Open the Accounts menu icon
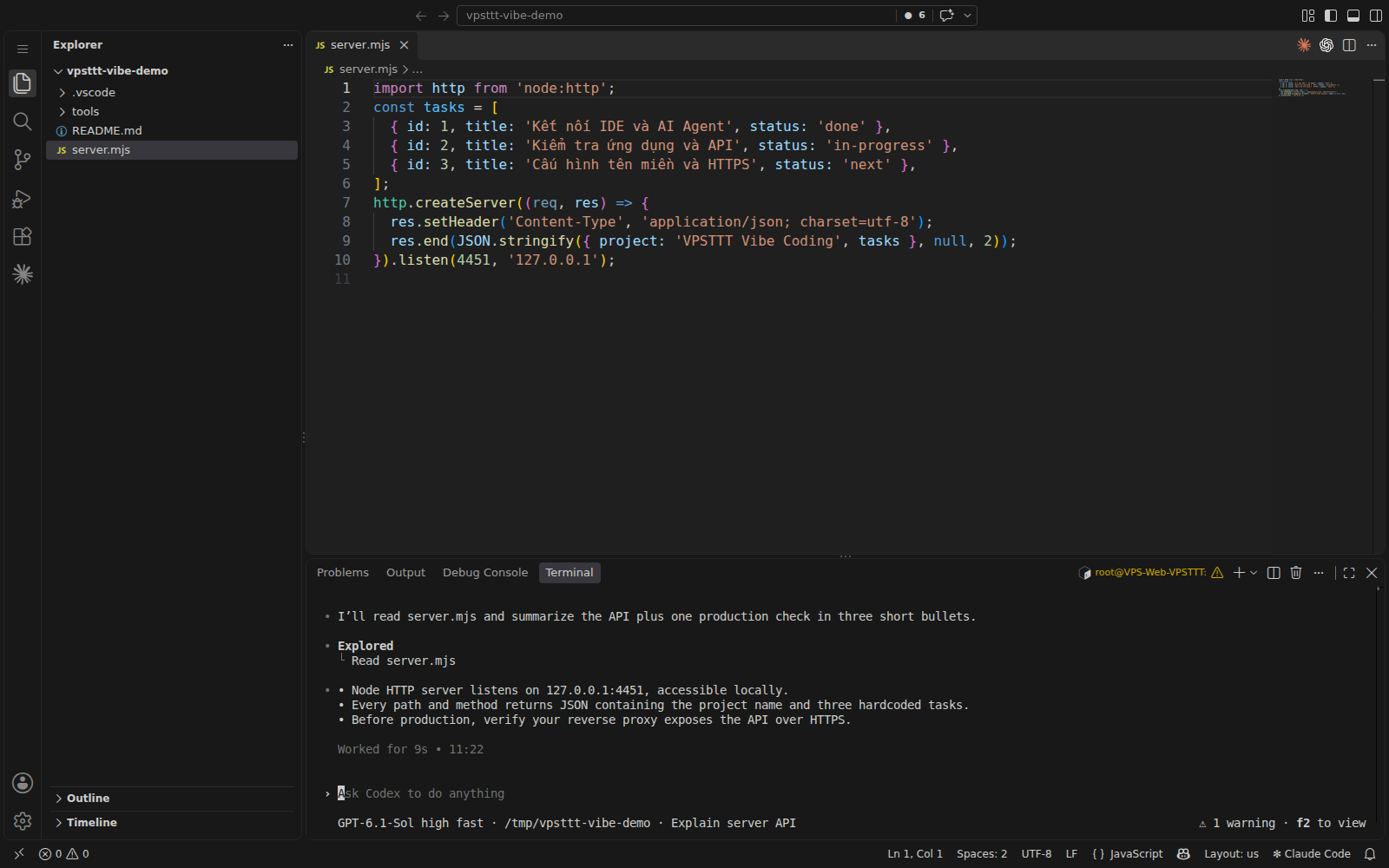The width and height of the screenshot is (1389, 868). pyautogui.click(x=23, y=783)
